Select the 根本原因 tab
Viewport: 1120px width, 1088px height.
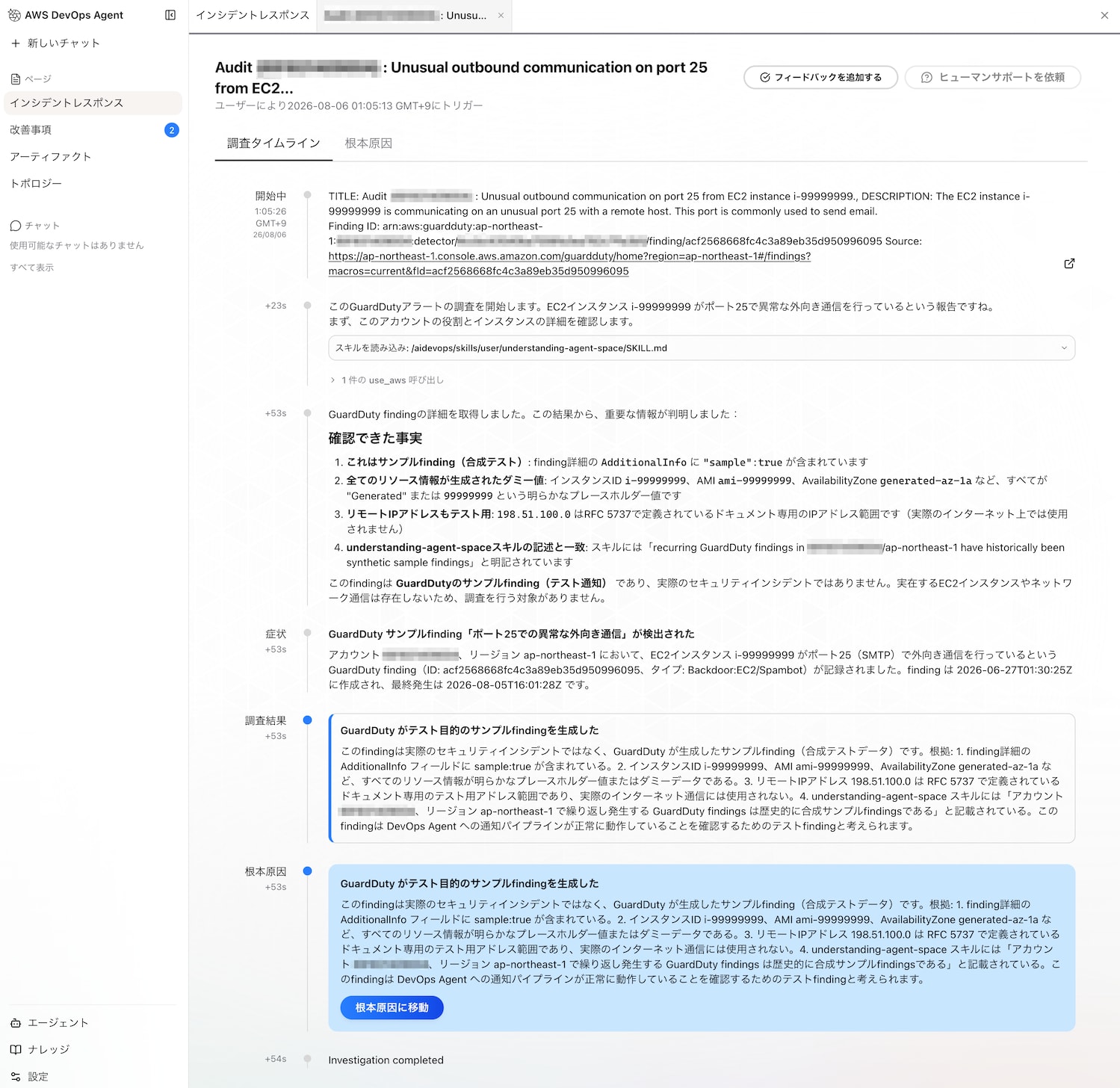[x=368, y=143]
